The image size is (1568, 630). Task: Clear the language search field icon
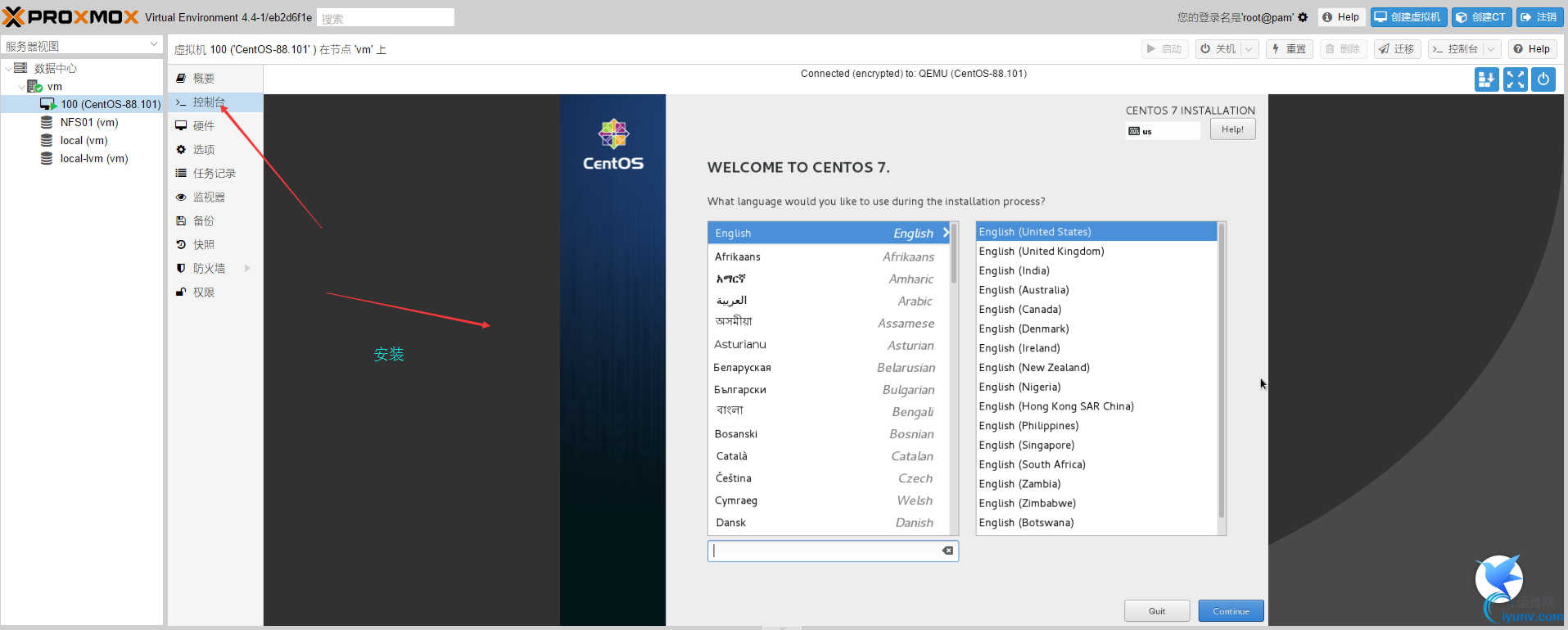(947, 551)
